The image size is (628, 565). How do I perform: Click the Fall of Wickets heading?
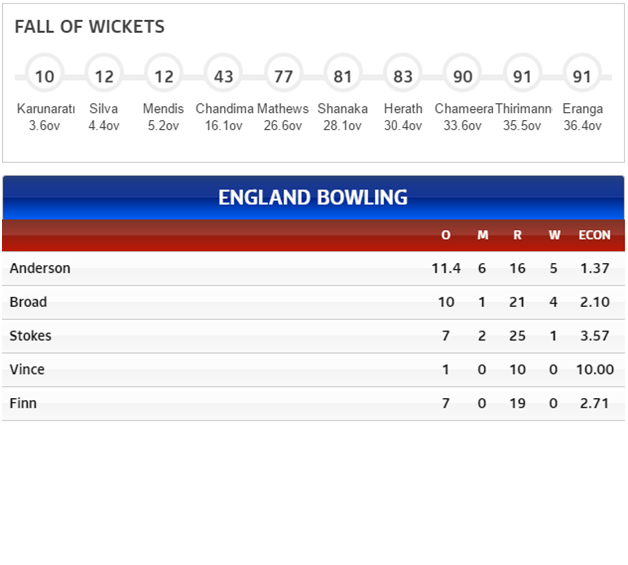[x=90, y=27]
